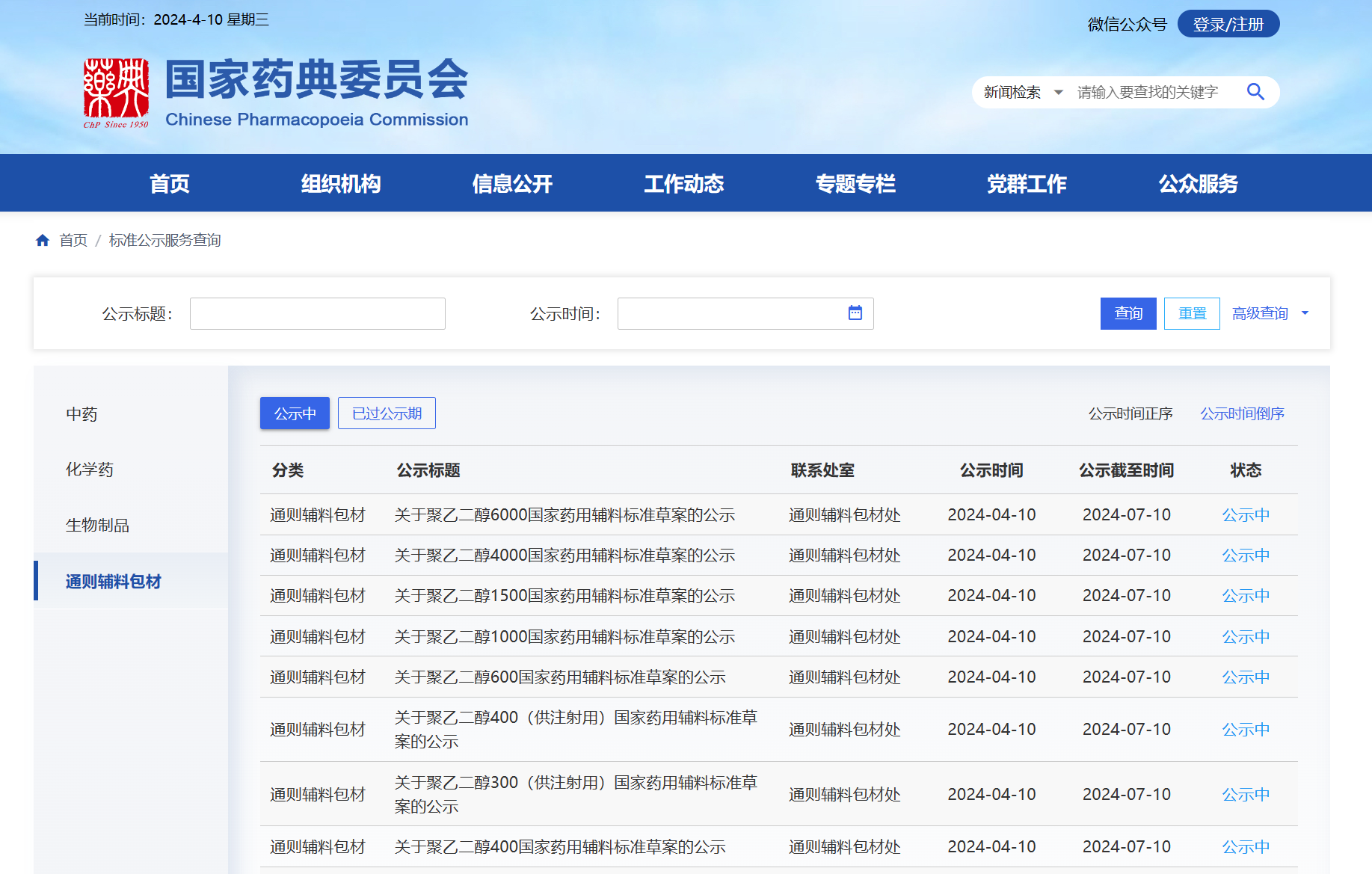
Task: Open the 聚乙二醇6000 draft standard notice
Action: 565,515
